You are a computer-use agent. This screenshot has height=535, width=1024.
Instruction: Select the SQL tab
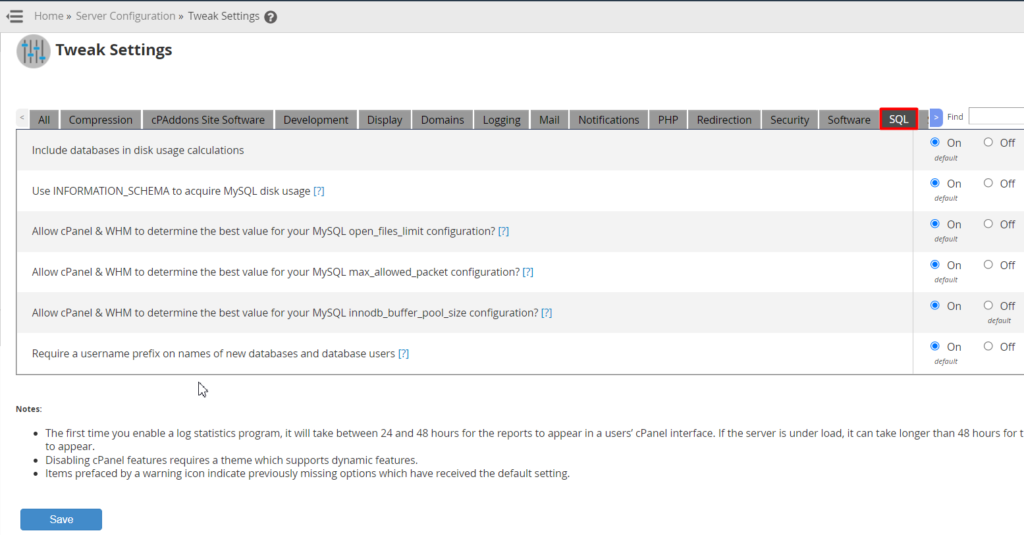tap(899, 119)
